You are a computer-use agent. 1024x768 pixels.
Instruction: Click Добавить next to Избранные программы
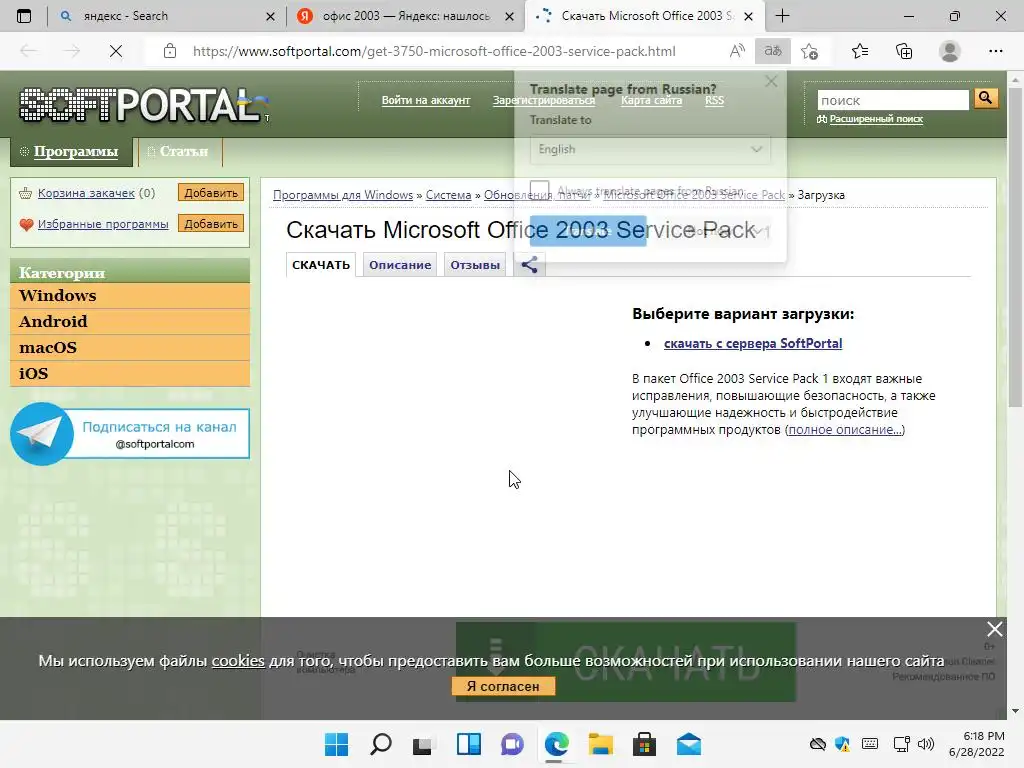pos(210,223)
